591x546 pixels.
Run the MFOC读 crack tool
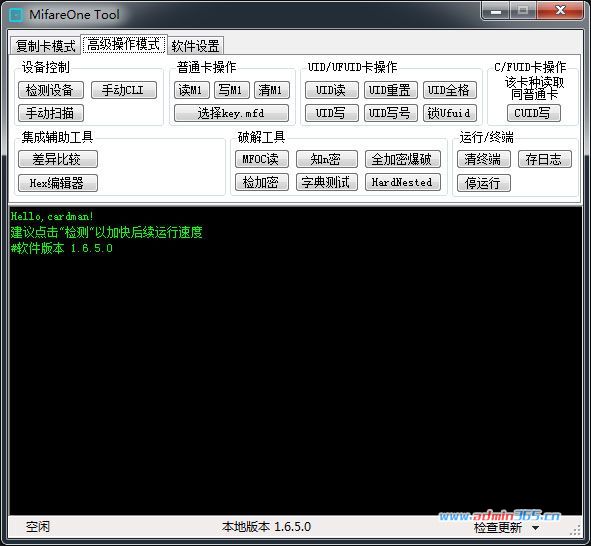262,159
